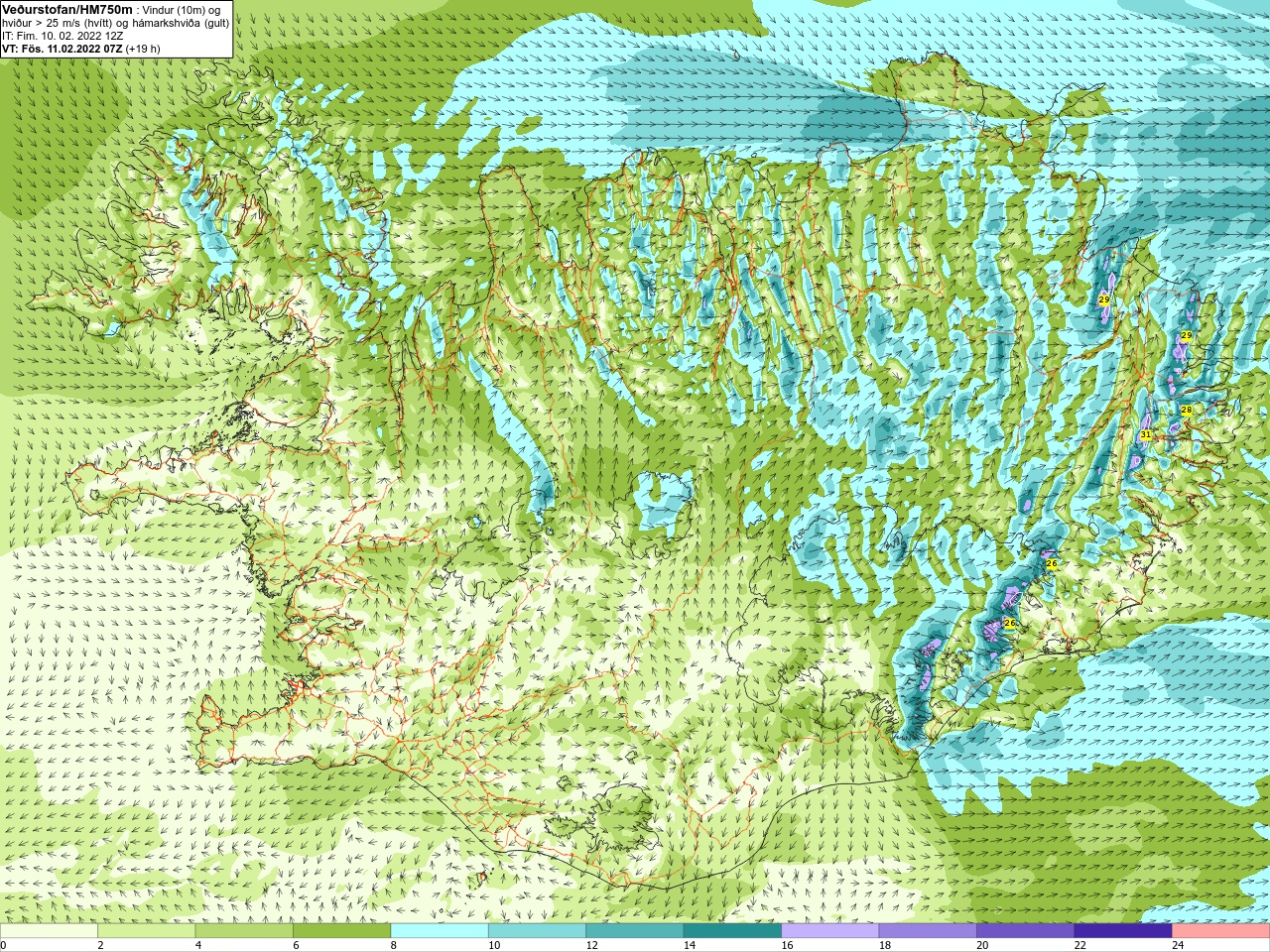
Task: Select the 20–22 m/s violet swatch
Action: [x=1026, y=930]
